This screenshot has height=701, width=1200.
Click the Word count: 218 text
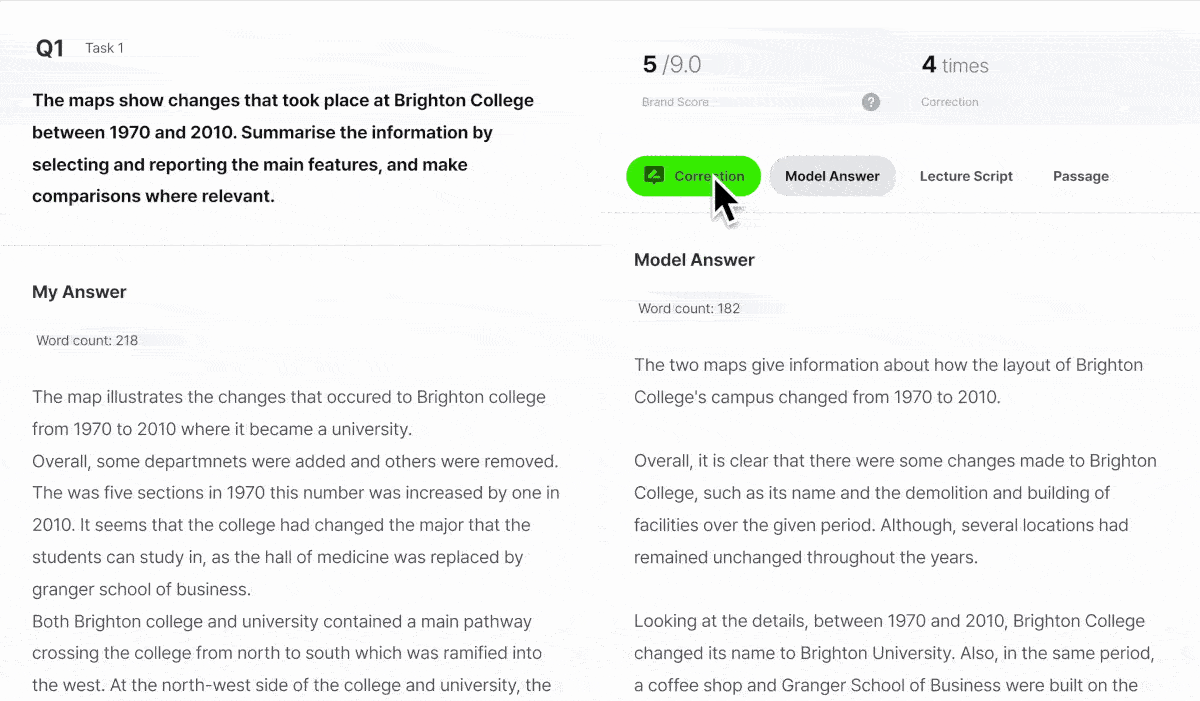(87, 340)
